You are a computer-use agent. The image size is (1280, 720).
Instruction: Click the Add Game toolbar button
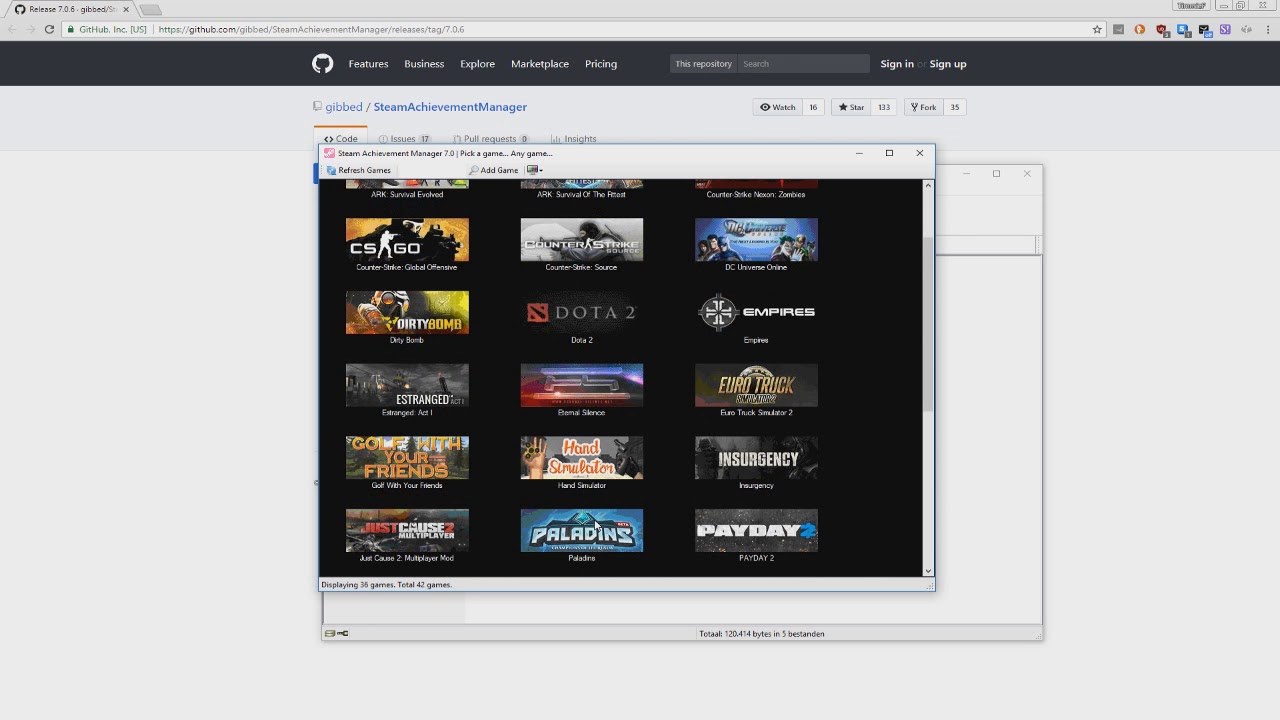493,170
